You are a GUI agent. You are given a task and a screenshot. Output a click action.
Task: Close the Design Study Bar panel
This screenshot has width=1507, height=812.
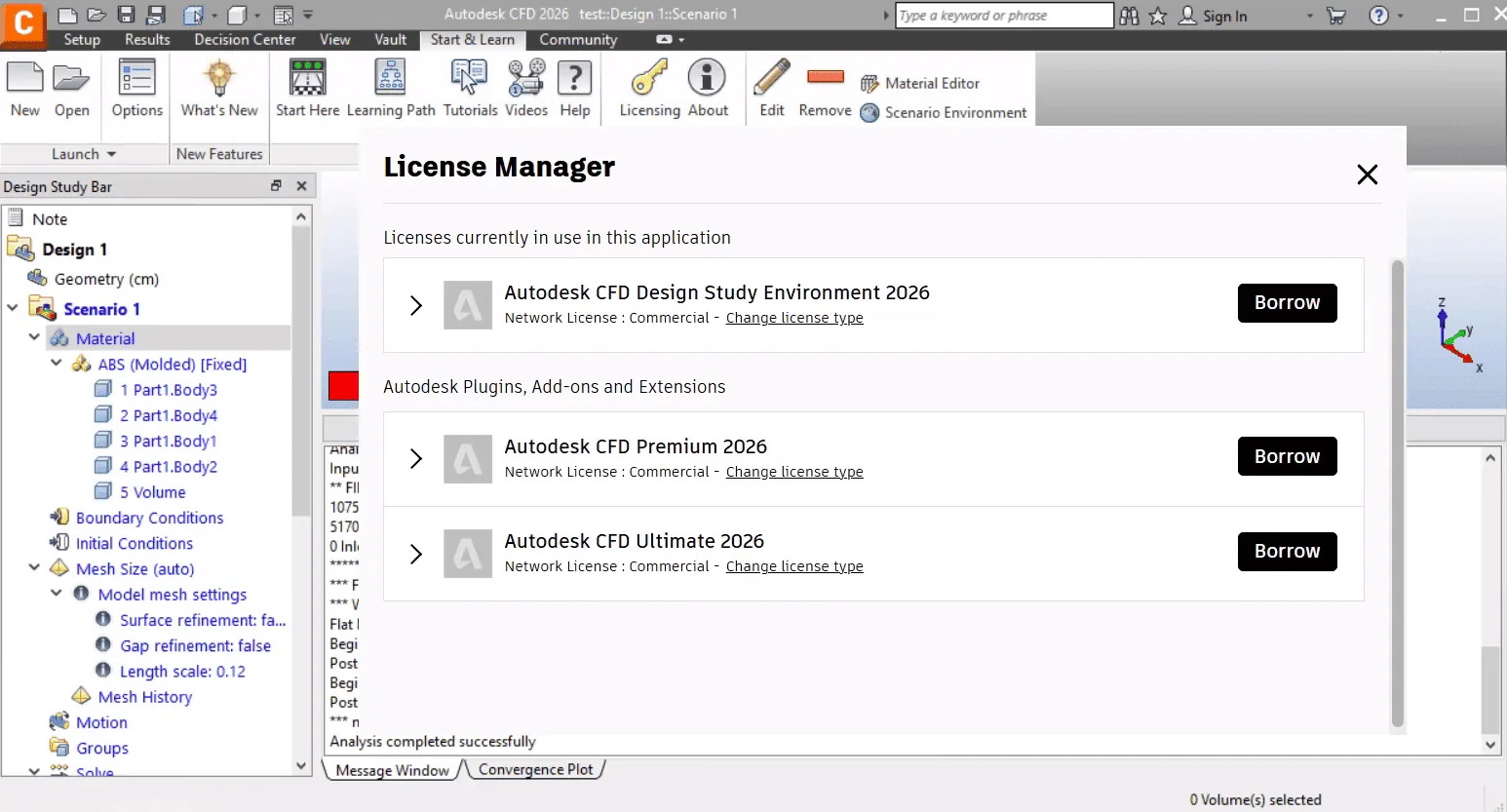(301, 185)
